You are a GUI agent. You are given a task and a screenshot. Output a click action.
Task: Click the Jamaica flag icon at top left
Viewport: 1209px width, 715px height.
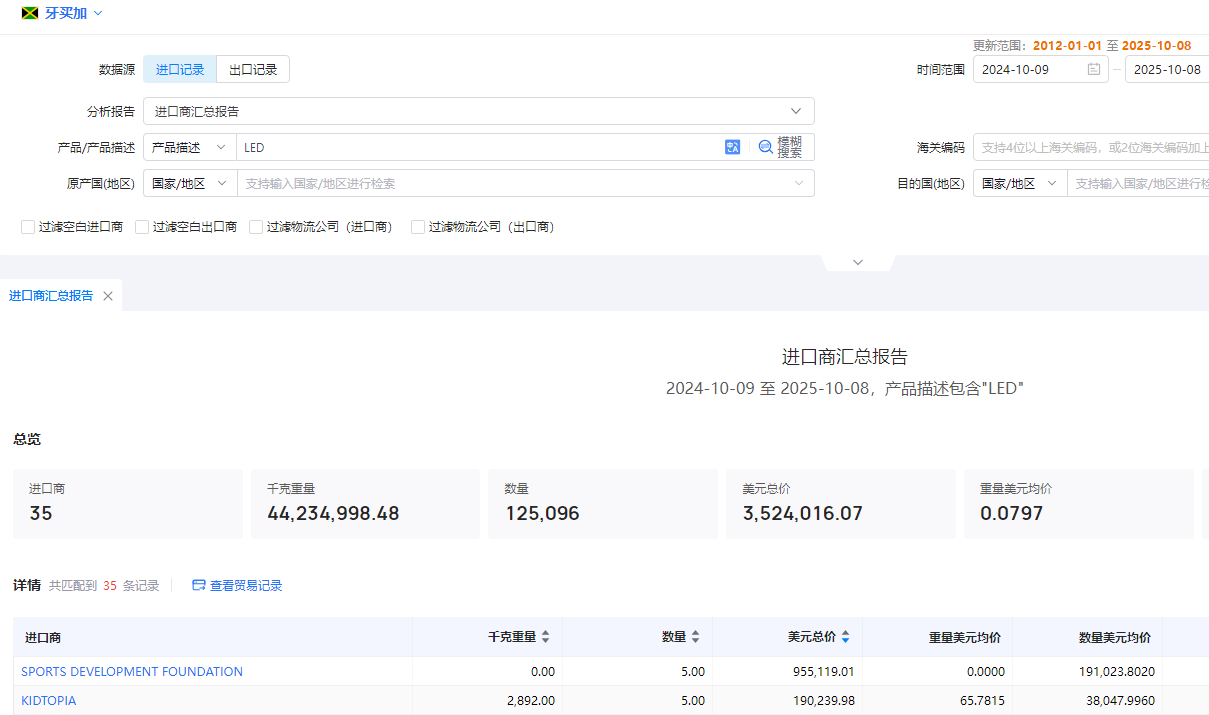(x=27, y=14)
